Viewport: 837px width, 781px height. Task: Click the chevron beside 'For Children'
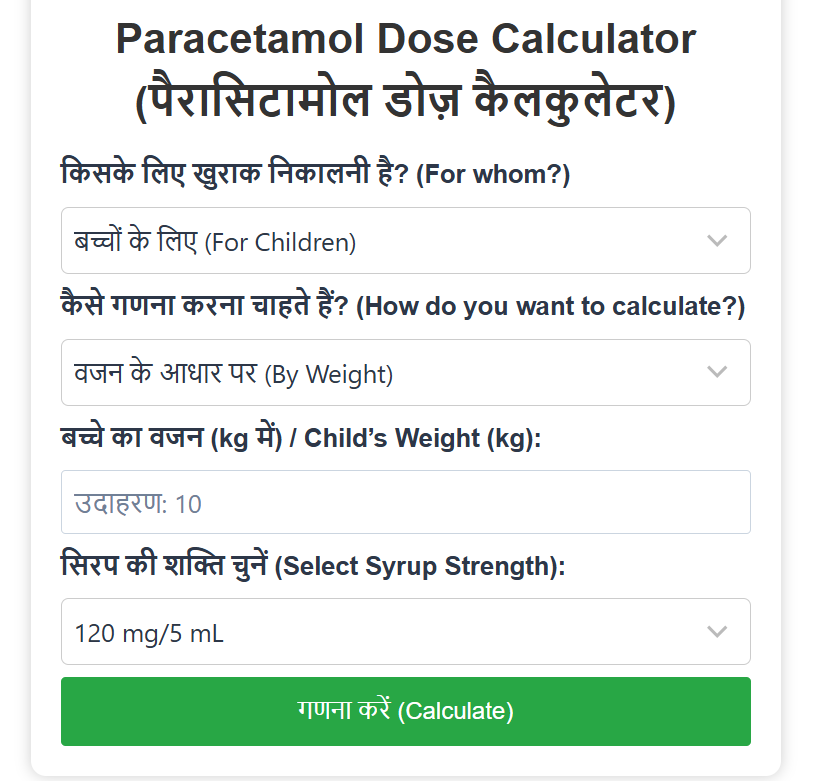coord(716,241)
